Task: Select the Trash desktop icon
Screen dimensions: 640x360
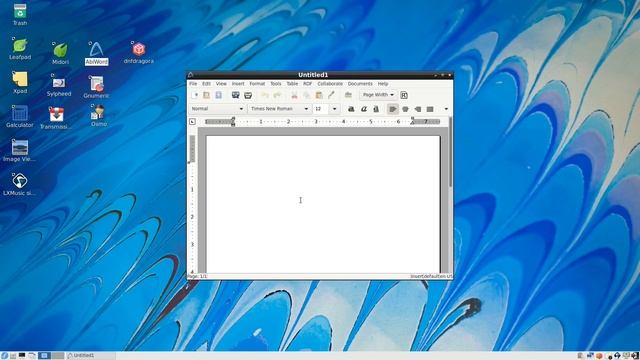Action: [20, 15]
